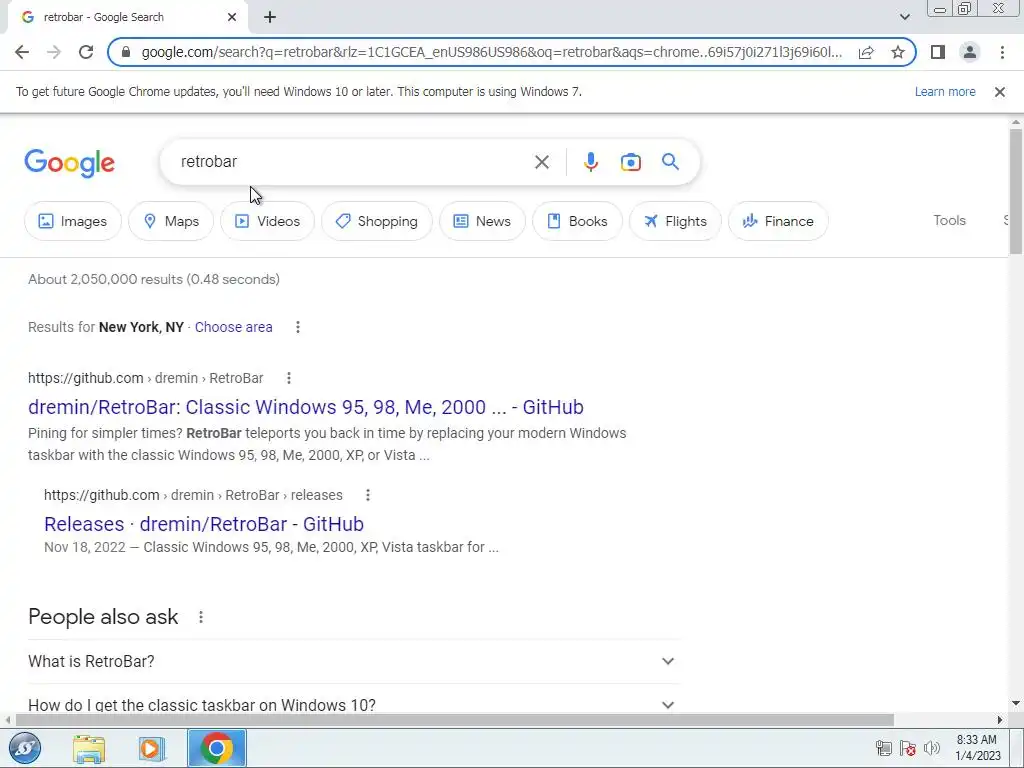Open options for RetroBar releases result
The width and height of the screenshot is (1024, 768).
[x=368, y=495]
